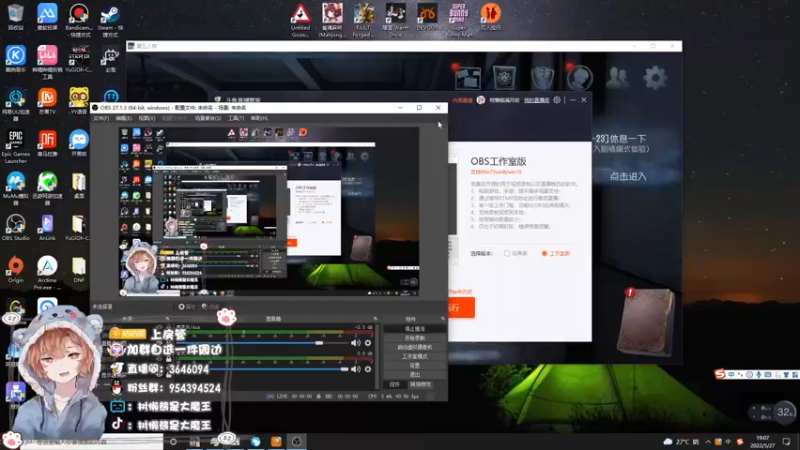Open OBS 帮助(H) menu
800x450 pixels.
(x=259, y=118)
